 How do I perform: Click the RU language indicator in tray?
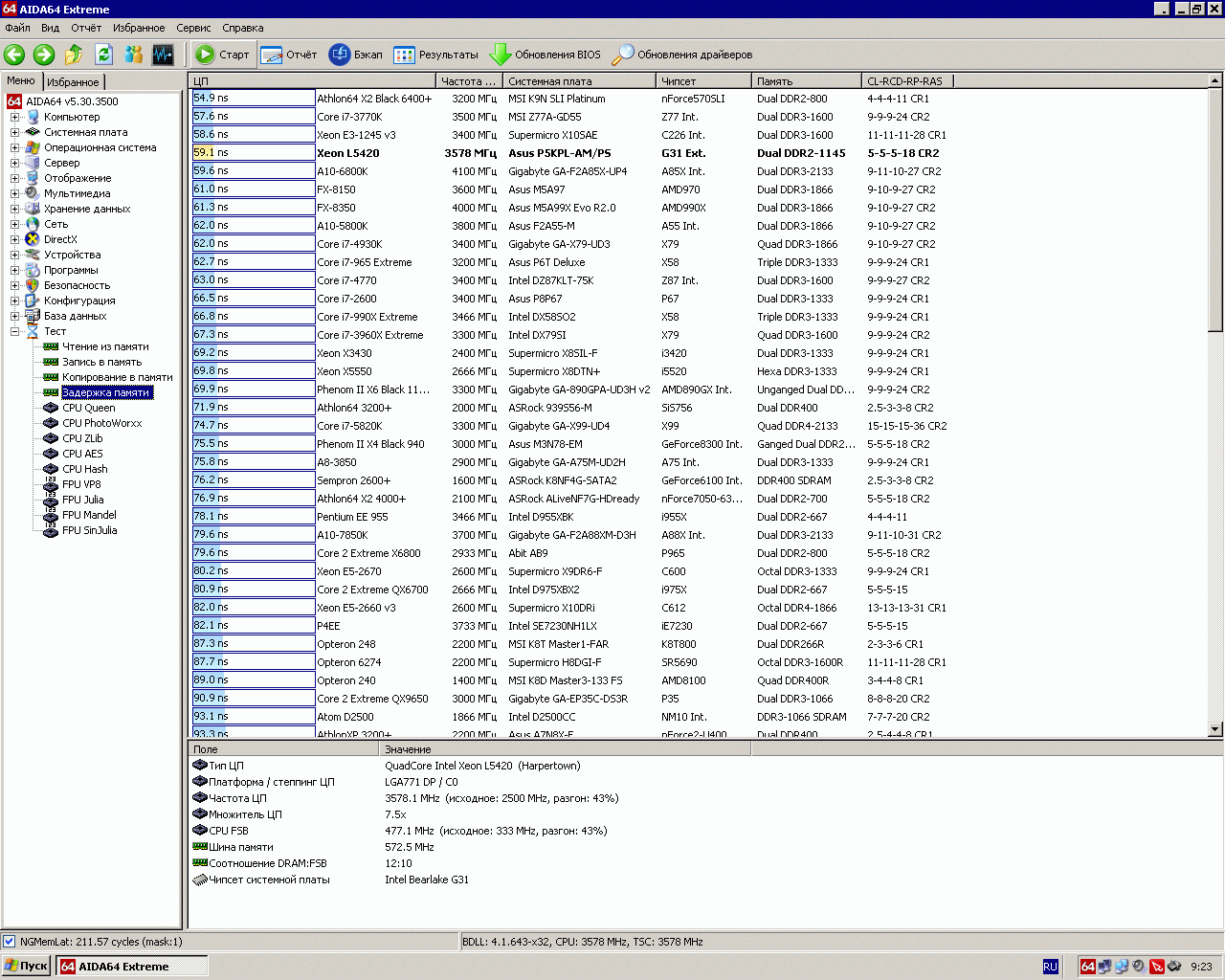pyautogui.click(x=1050, y=967)
